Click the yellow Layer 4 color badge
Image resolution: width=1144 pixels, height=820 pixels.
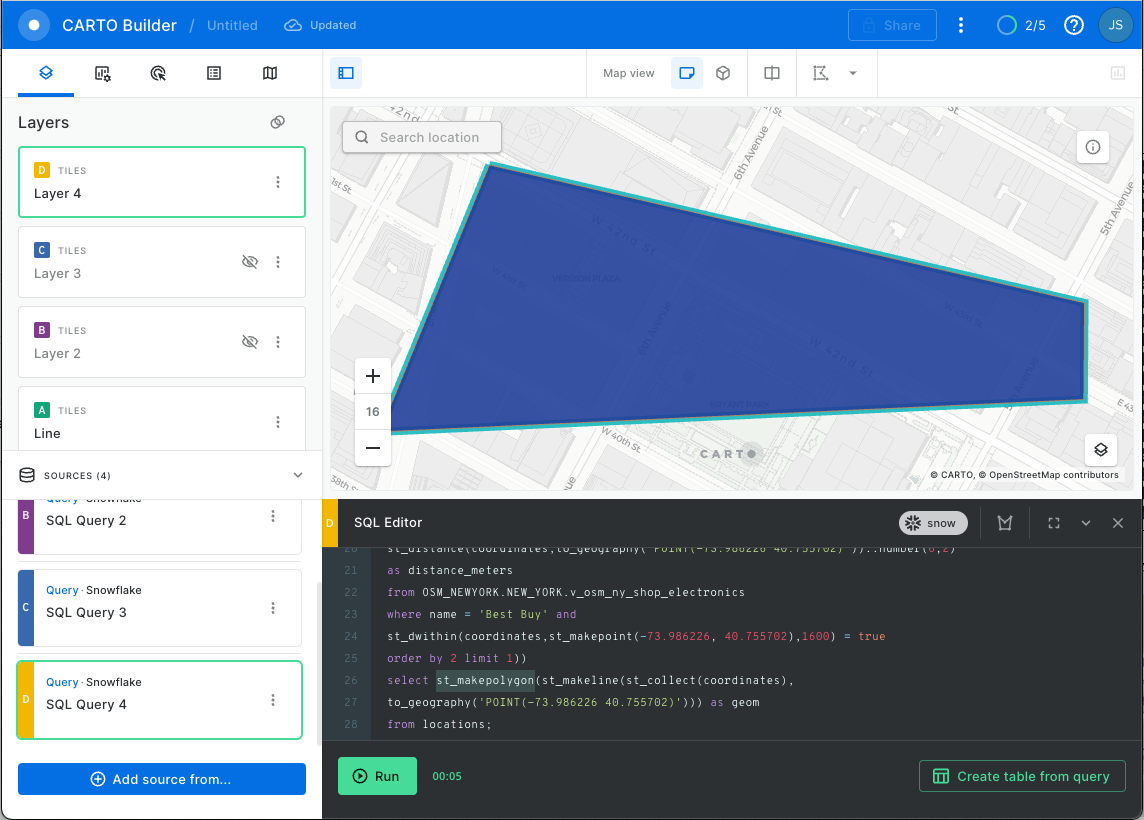[41, 170]
